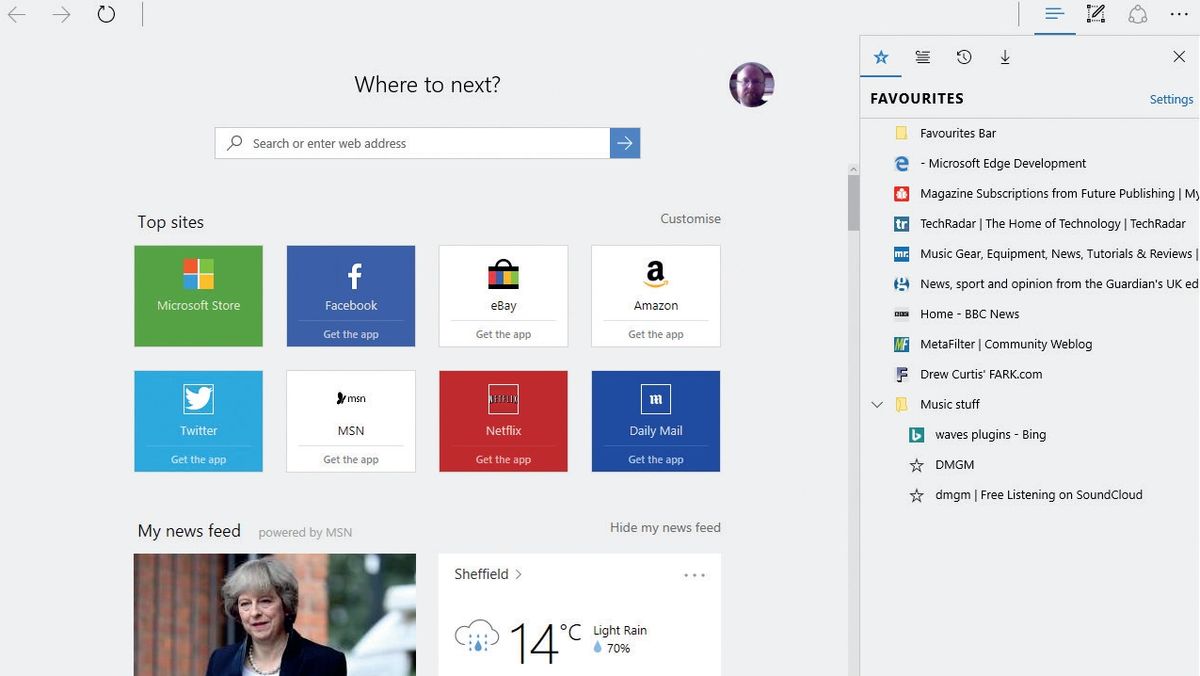Screen dimensions: 1200x676
Task: Open the History panel in the Hub
Action: coord(963,57)
